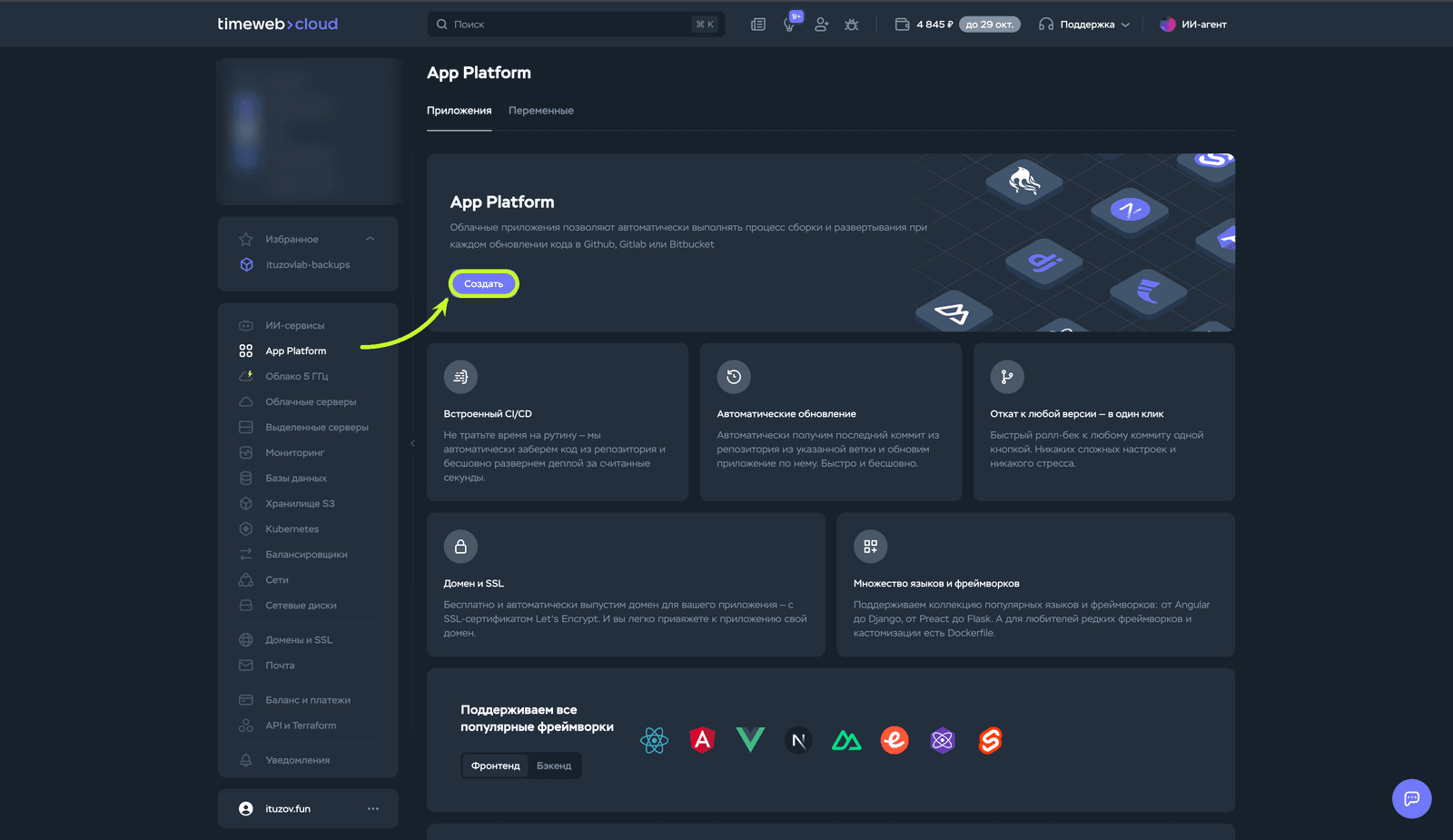Click the Поиск search field
The height and width of the screenshot is (840, 1453).
(576, 25)
